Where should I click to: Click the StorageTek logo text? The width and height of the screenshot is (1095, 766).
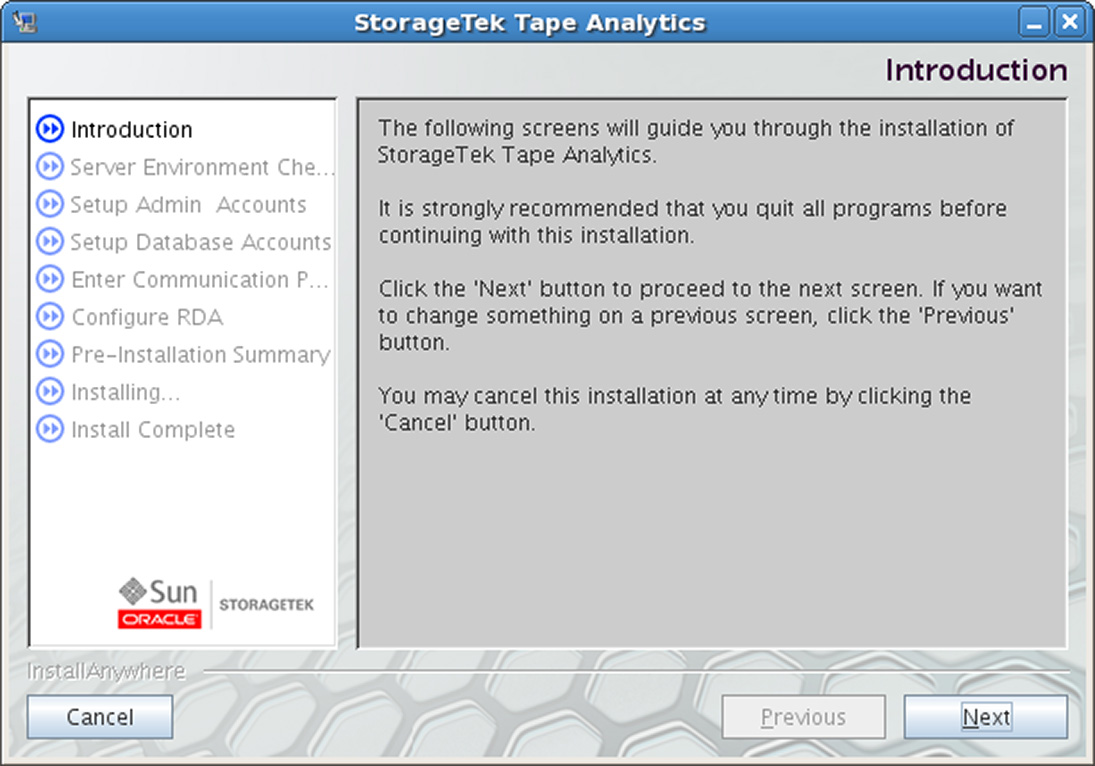pyautogui.click(x=267, y=605)
